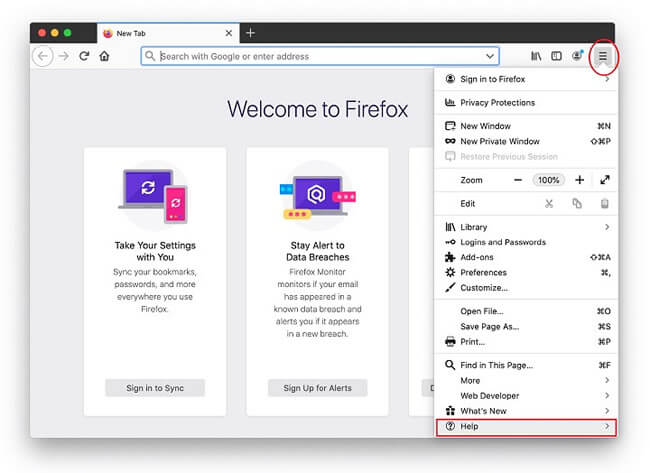Choose Save Page As... item
The width and height of the screenshot is (650, 473).
[526, 327]
